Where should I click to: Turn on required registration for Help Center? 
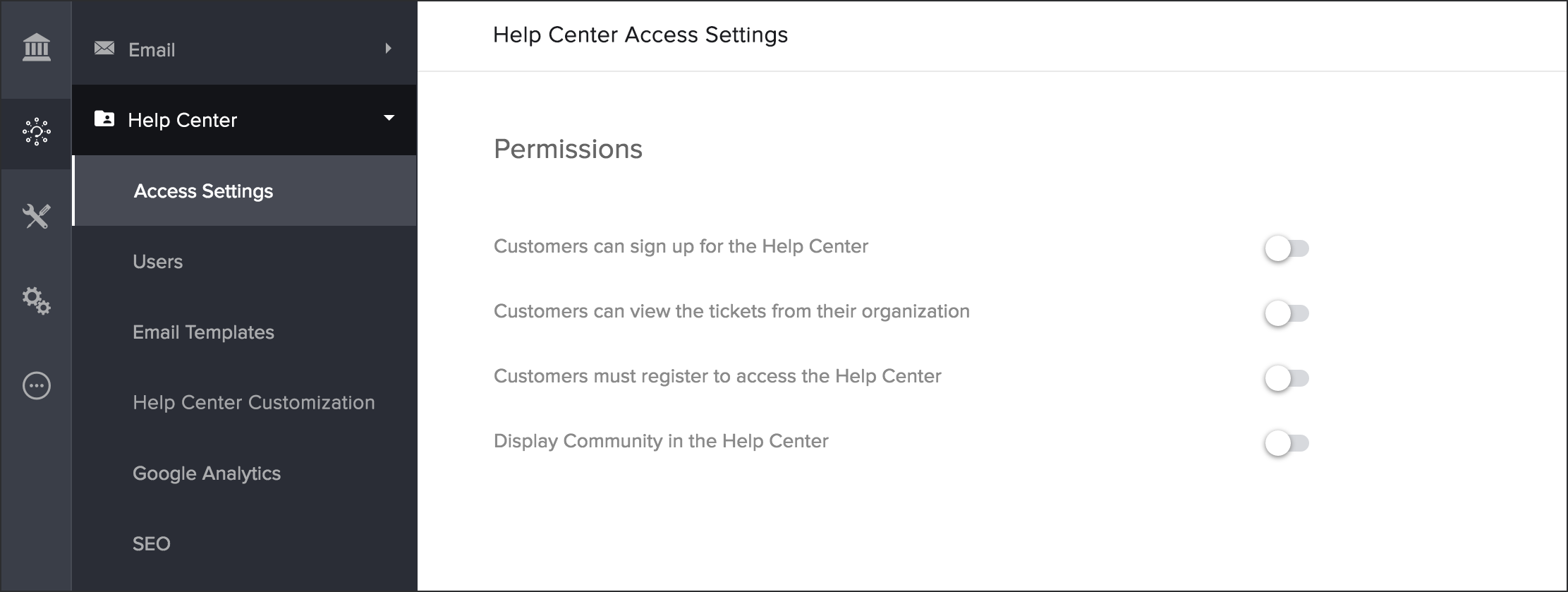(1286, 378)
